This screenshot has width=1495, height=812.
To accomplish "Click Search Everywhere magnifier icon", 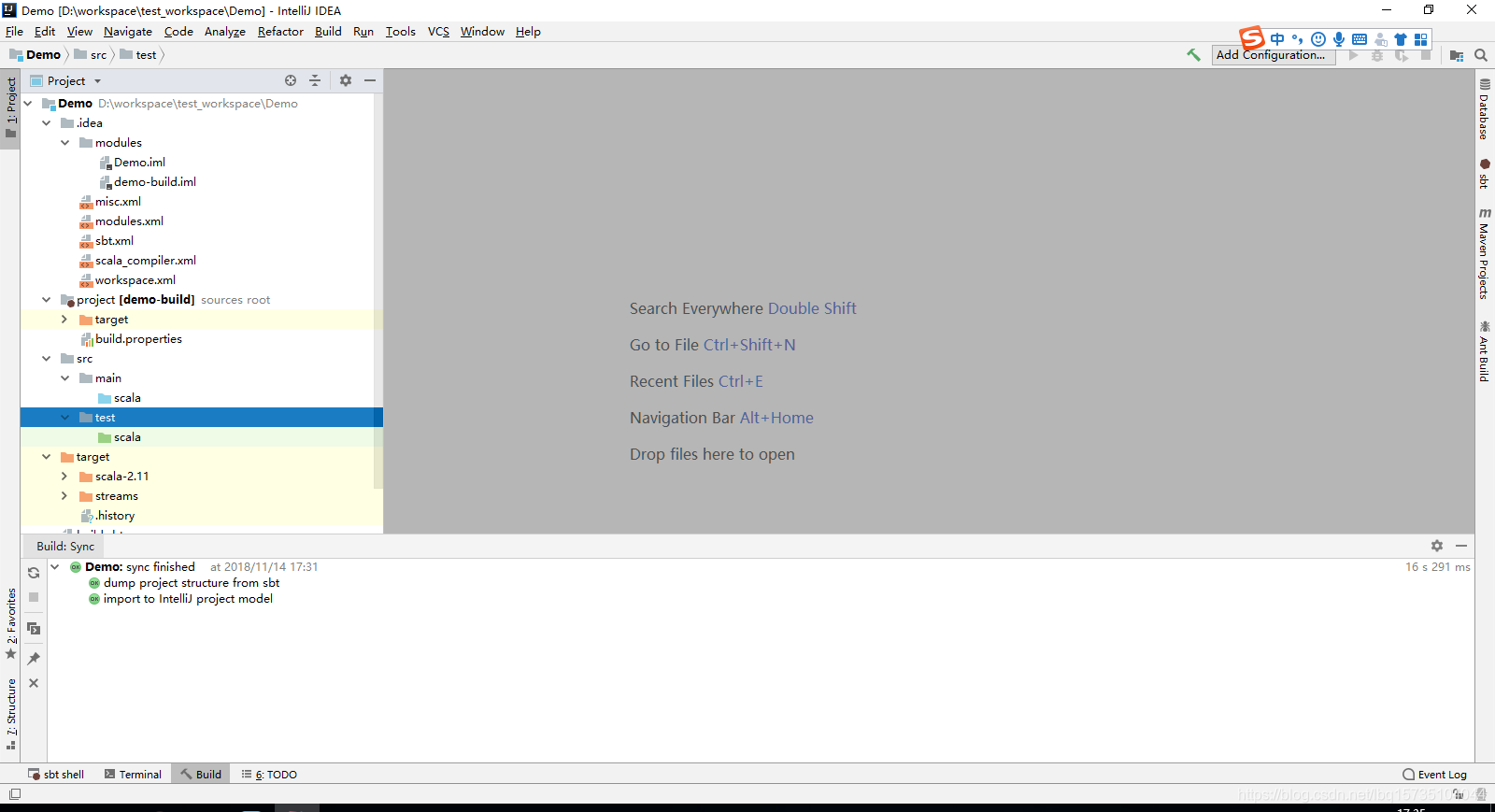I will pyautogui.click(x=1481, y=55).
